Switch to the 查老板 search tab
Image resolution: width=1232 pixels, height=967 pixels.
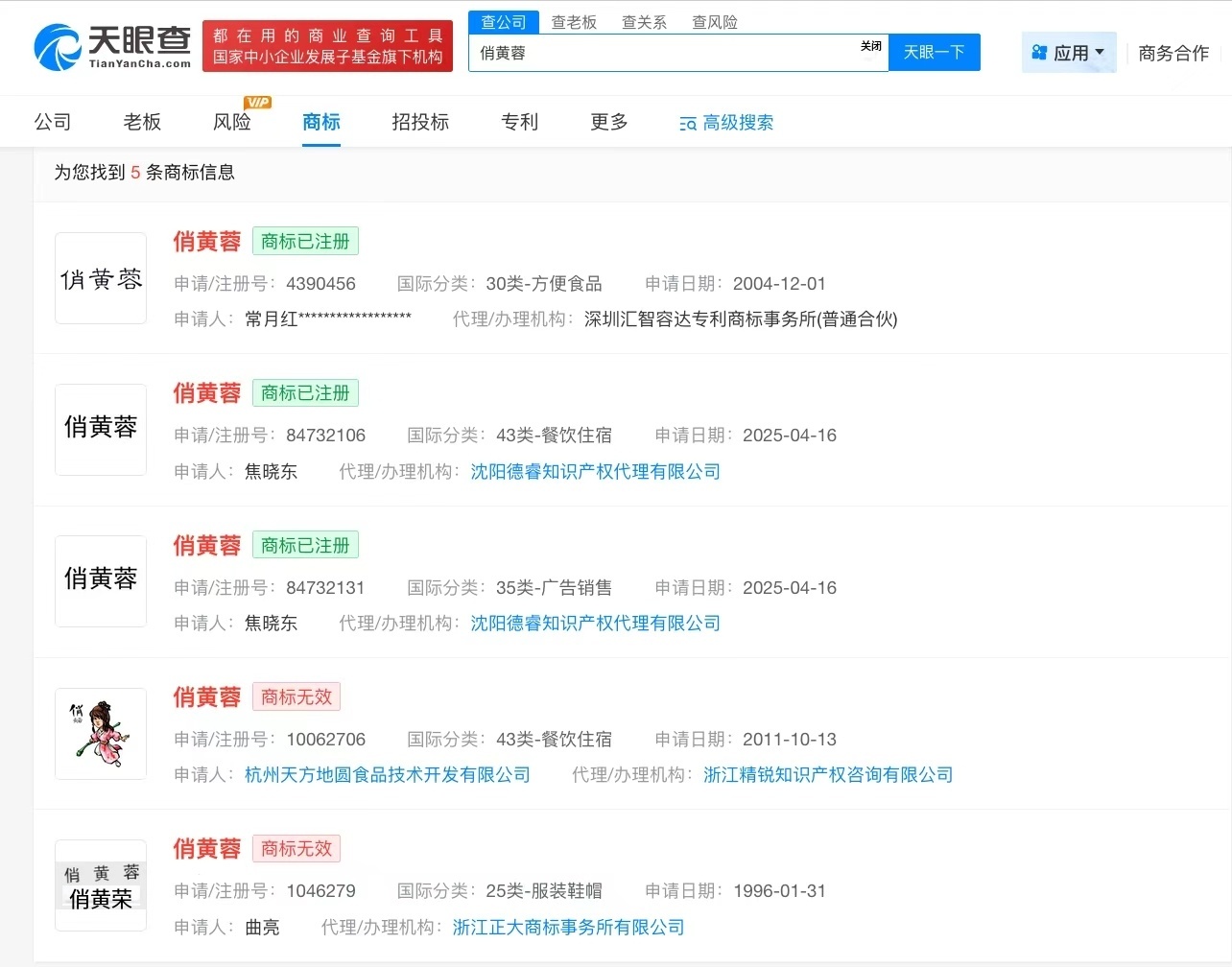(574, 22)
